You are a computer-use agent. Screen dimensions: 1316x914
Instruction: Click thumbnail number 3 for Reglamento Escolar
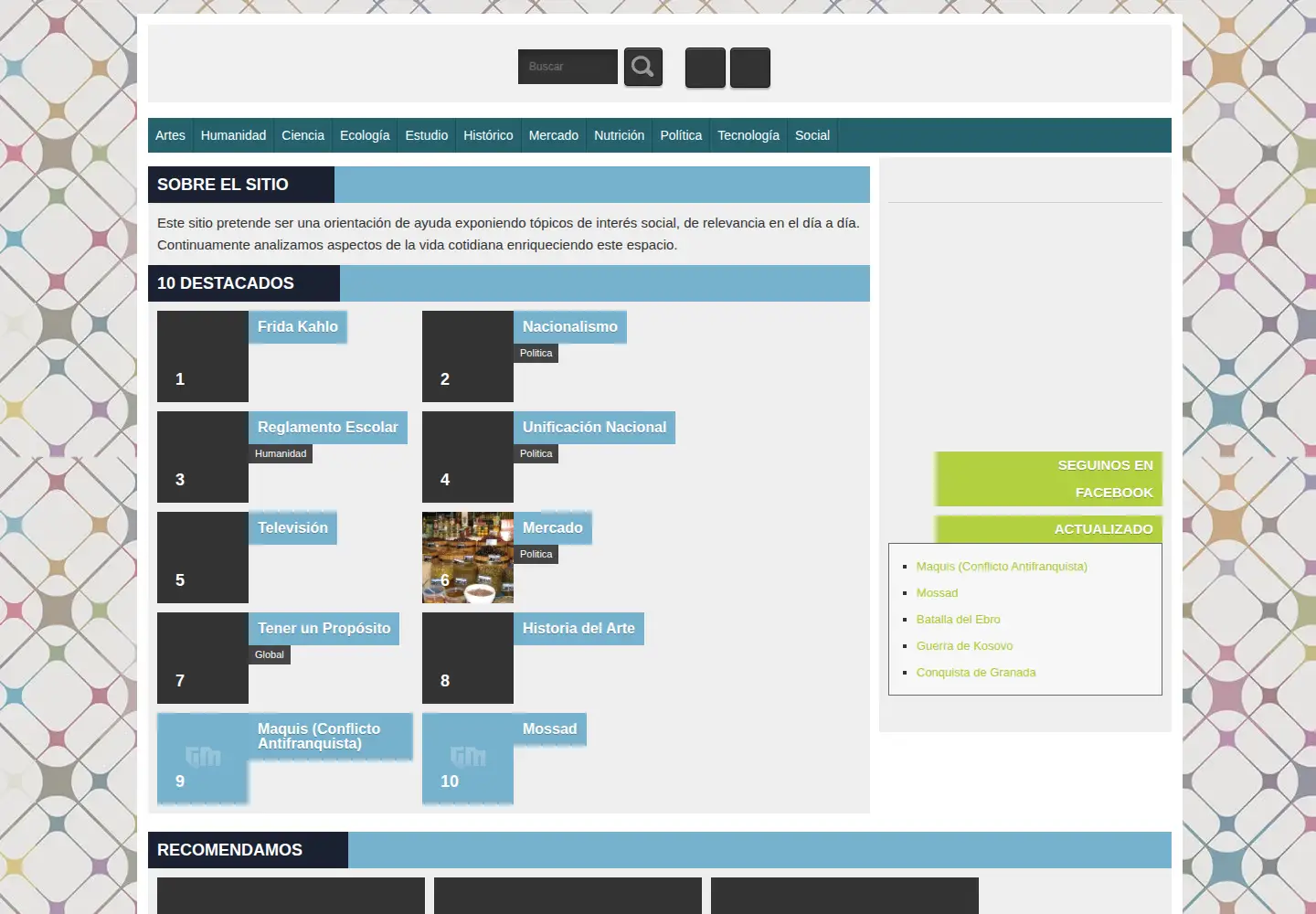pyautogui.click(x=203, y=457)
